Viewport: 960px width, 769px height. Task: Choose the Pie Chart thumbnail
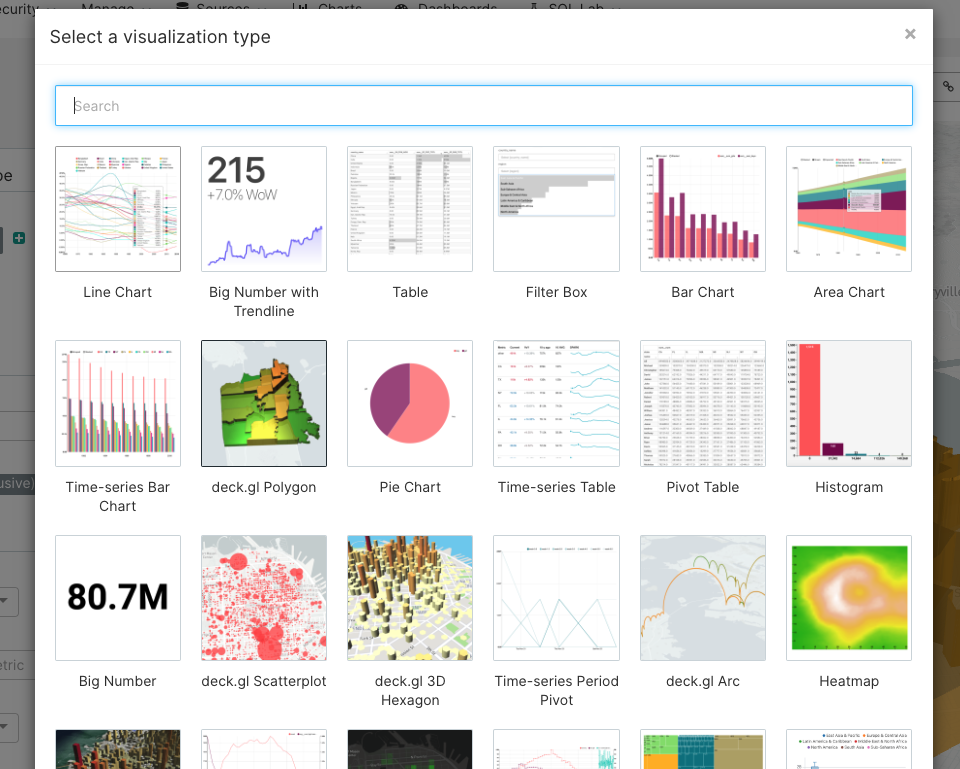coord(410,403)
